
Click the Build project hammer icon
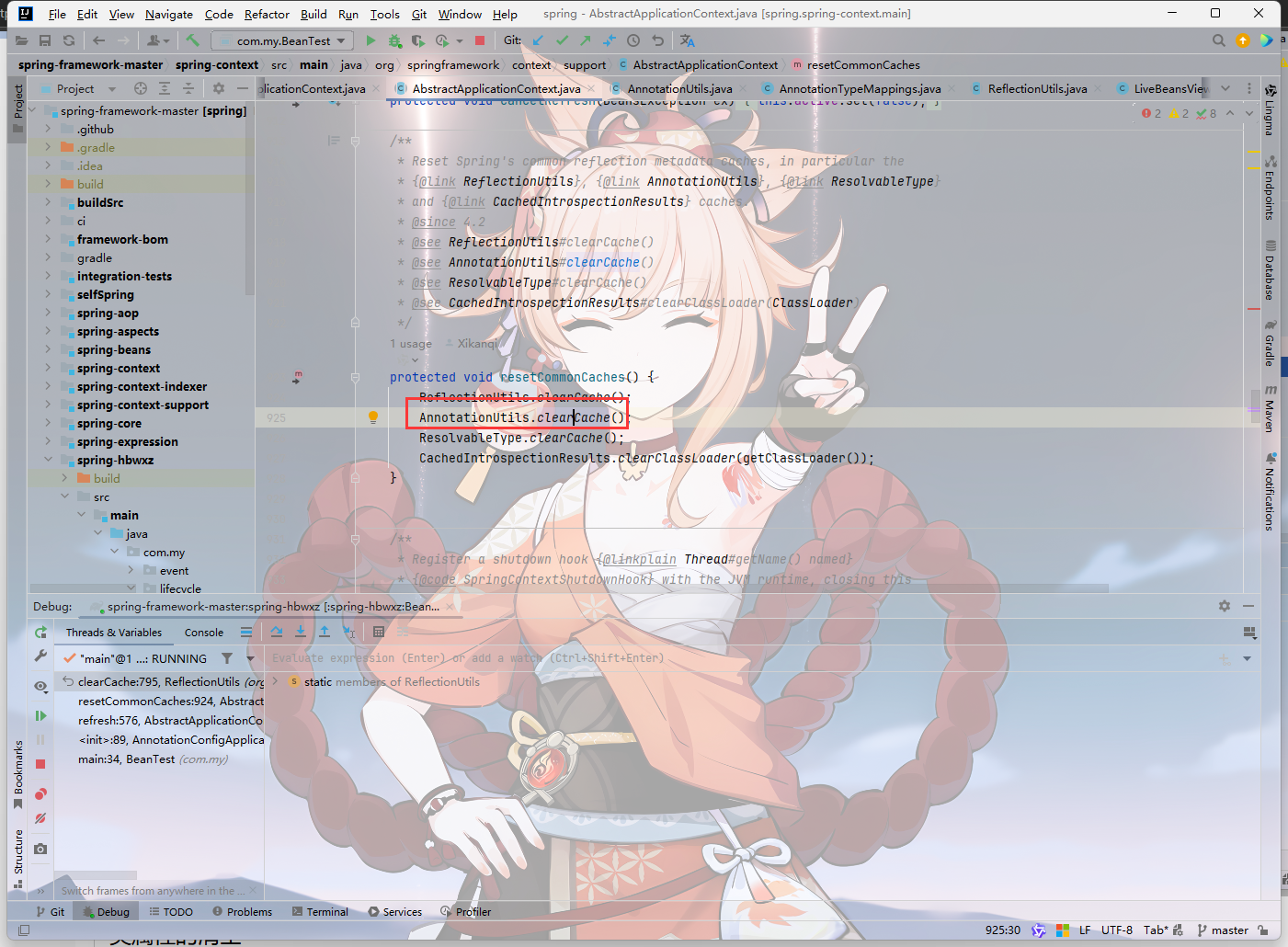pyautogui.click(x=192, y=40)
